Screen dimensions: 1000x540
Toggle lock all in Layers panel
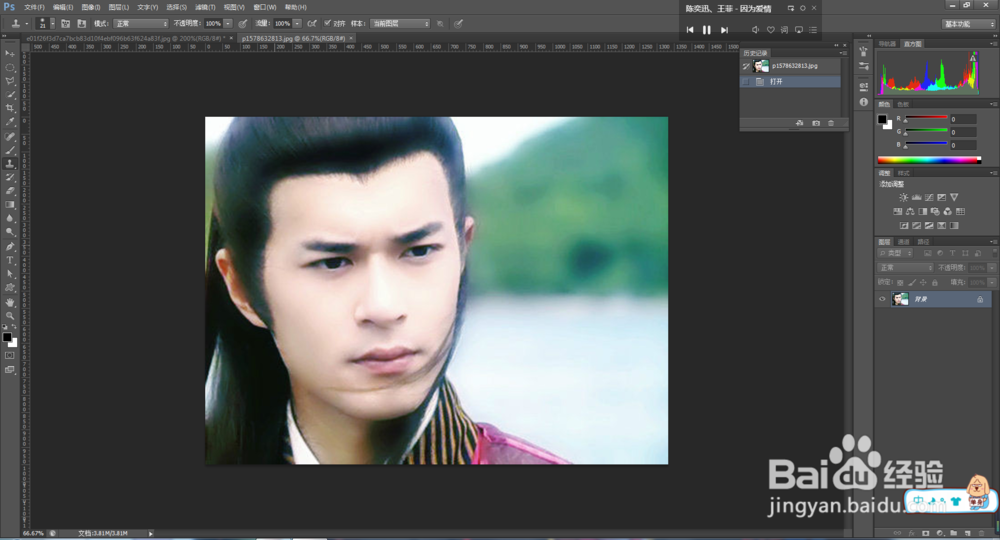(935, 282)
